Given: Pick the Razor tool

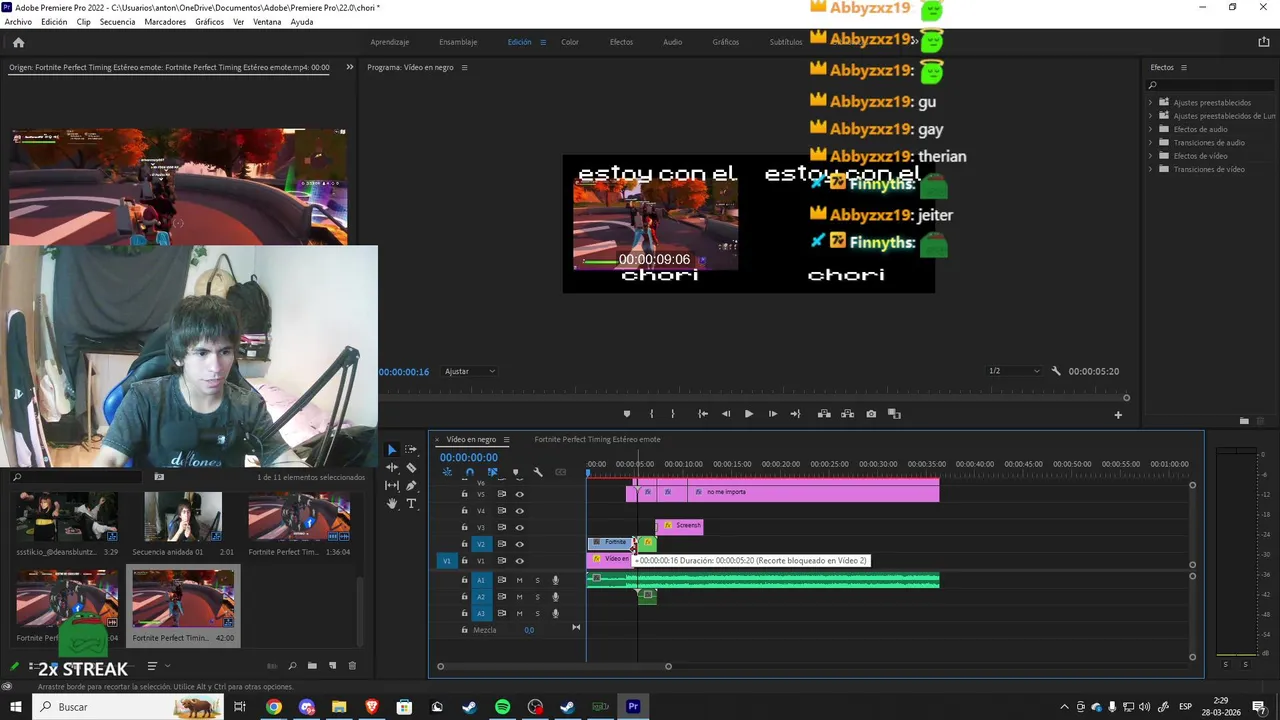Looking at the screenshot, I should 411,468.
